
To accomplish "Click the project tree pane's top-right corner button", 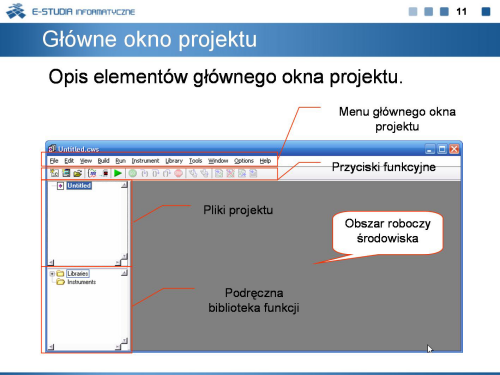I will 124,185.
